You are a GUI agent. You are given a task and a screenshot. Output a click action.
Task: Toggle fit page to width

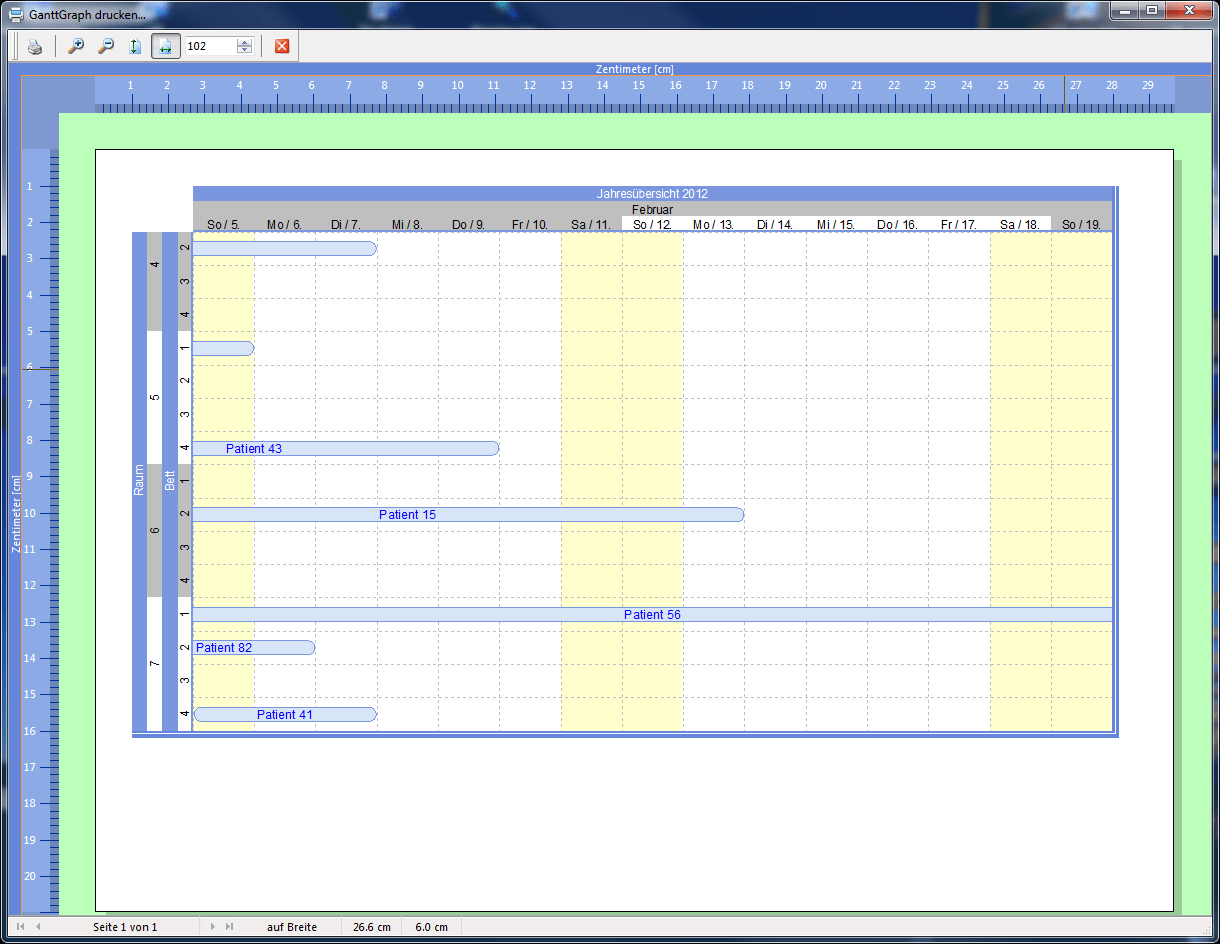(x=166, y=47)
